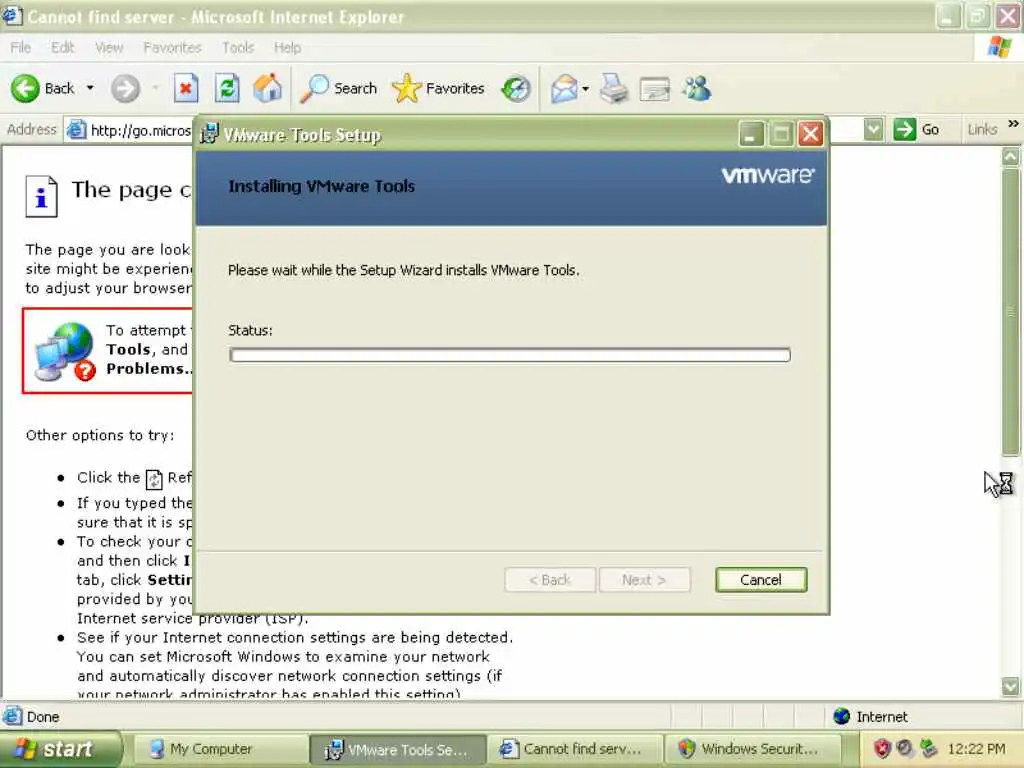The width and height of the screenshot is (1024, 768).
Task: Expand the address bar dropdown arrow
Action: (873, 129)
